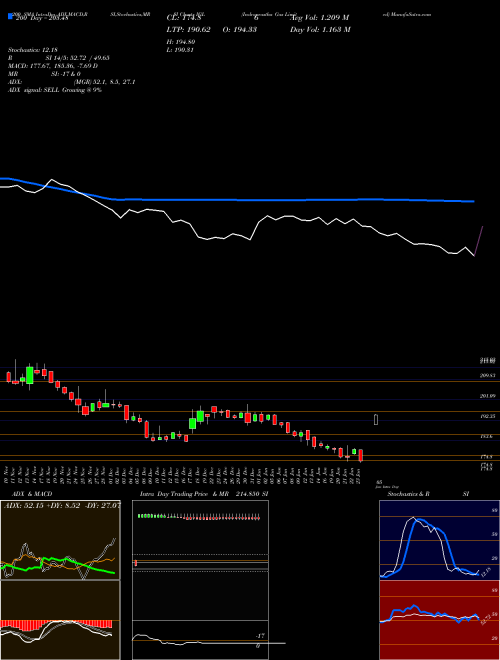
Task: Click the 'Stochastics & R SI' panel title
Action: [428, 494]
